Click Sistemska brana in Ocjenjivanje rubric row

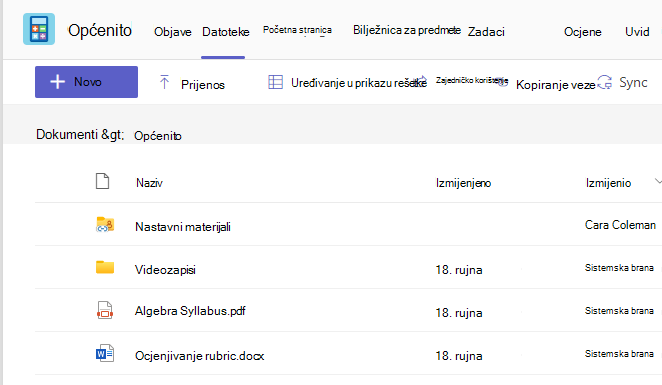coord(619,354)
